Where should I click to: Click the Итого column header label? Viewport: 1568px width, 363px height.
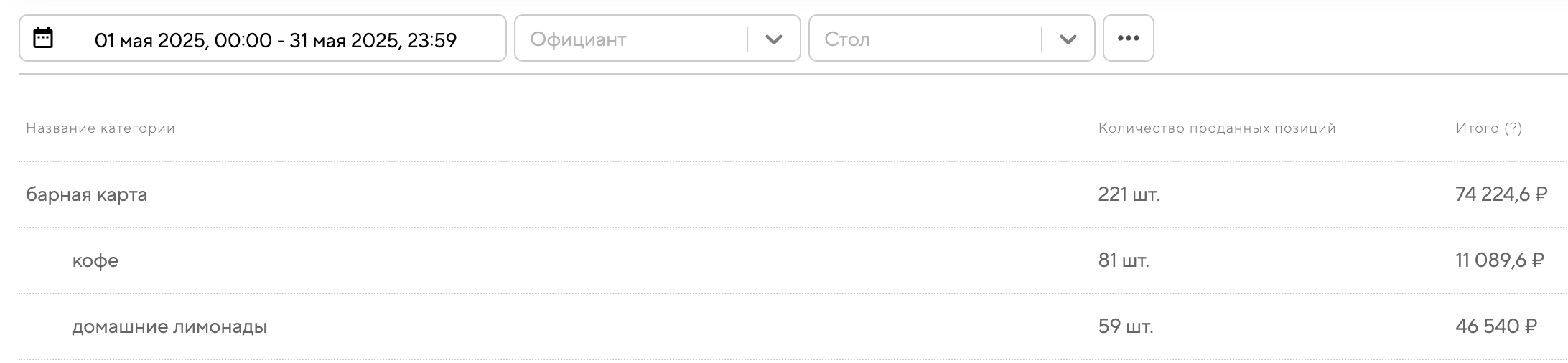1477,128
